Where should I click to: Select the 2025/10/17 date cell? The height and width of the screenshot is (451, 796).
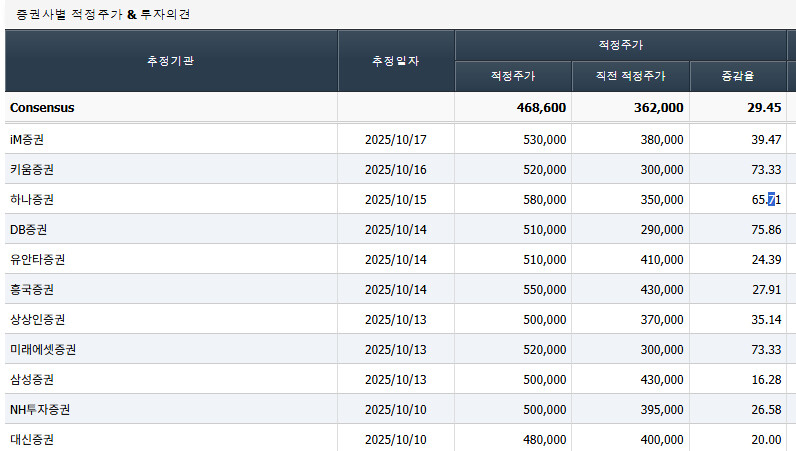click(x=396, y=139)
